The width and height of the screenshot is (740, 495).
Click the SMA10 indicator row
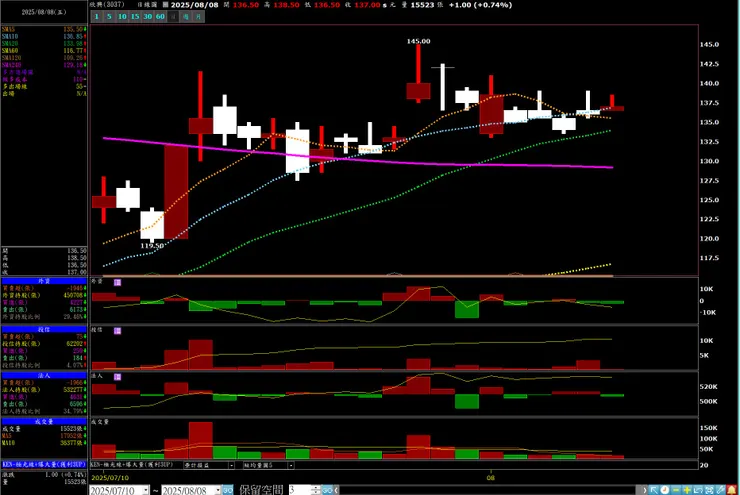pyautogui.click(x=44, y=36)
